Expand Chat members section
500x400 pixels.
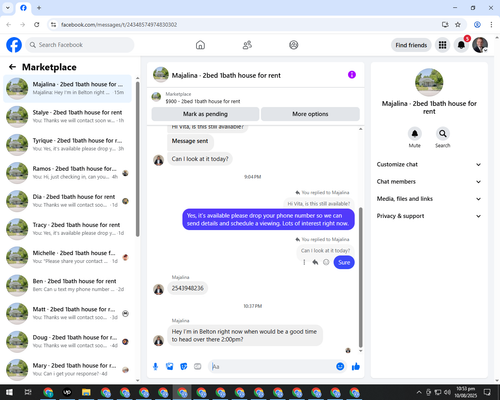tap(429, 182)
